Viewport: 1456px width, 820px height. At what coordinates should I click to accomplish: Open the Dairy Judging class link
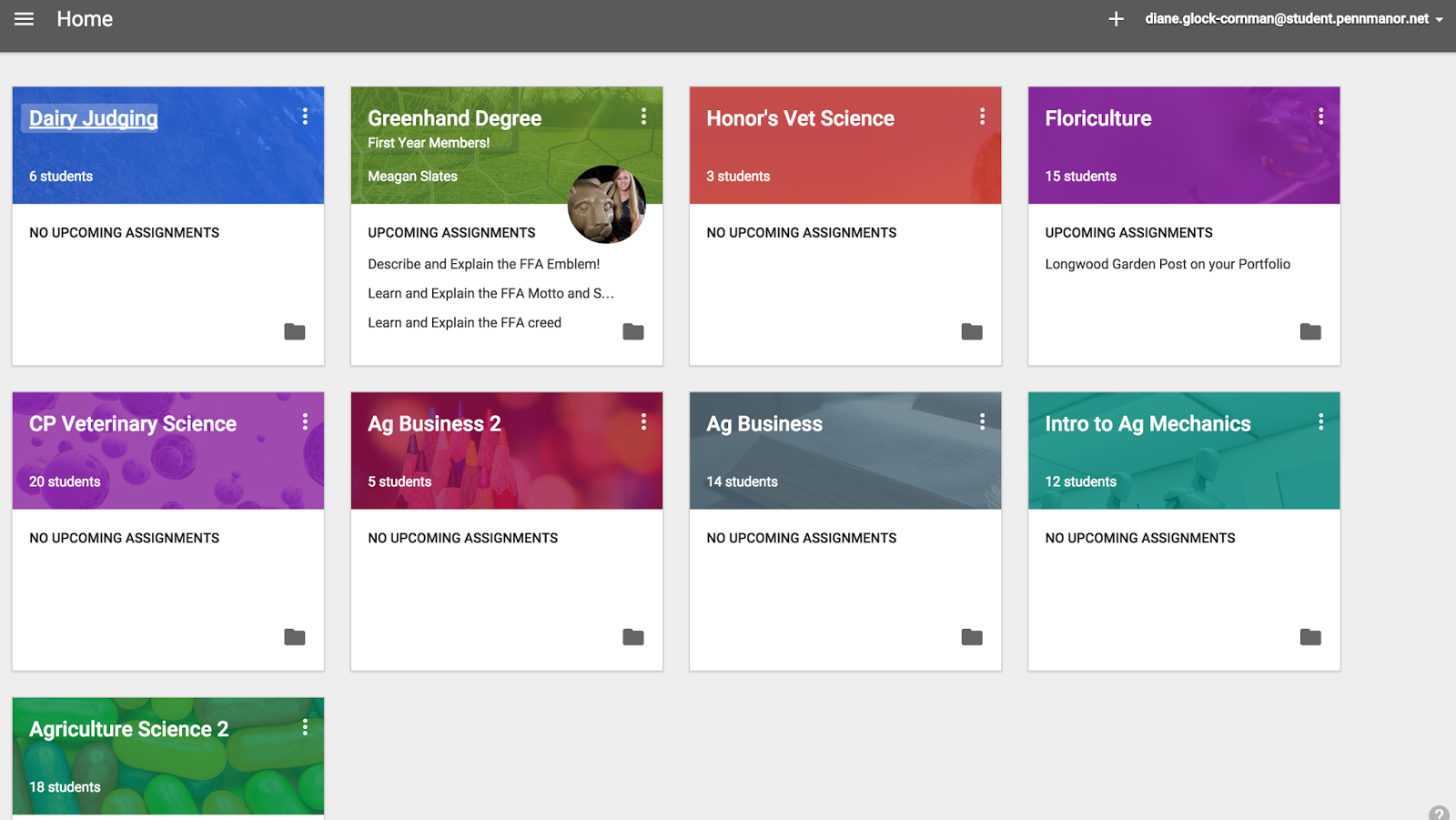click(93, 118)
